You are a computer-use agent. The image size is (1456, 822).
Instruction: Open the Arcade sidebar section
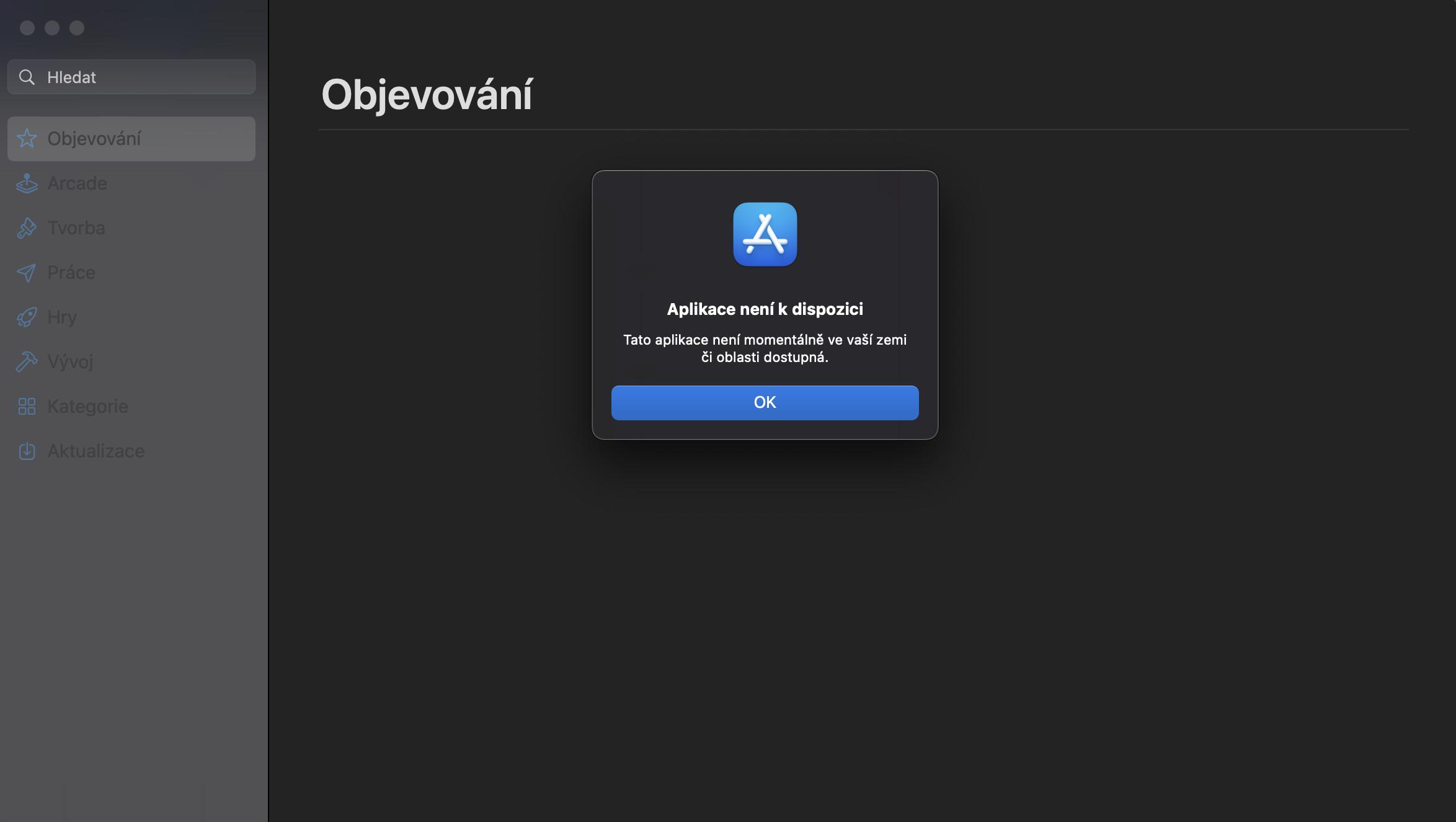131,183
